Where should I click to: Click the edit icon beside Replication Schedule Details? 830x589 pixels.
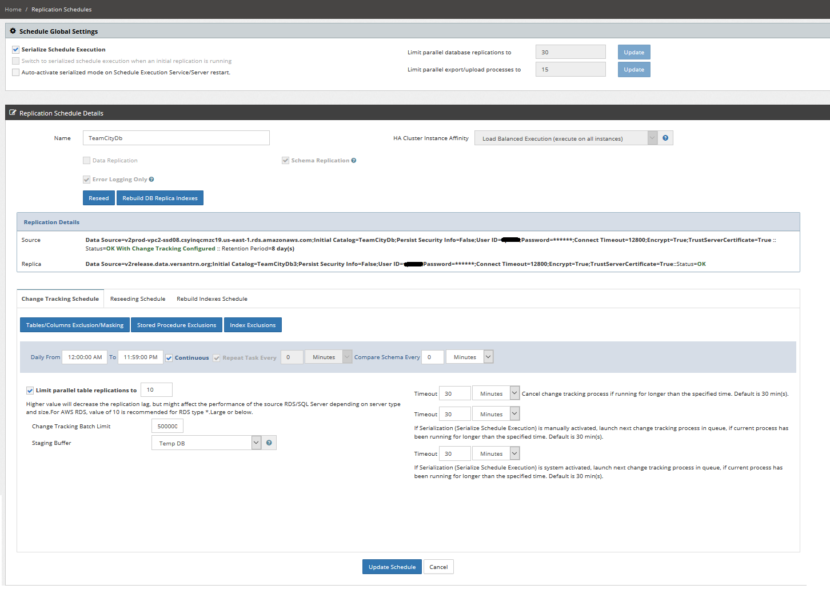(13, 111)
